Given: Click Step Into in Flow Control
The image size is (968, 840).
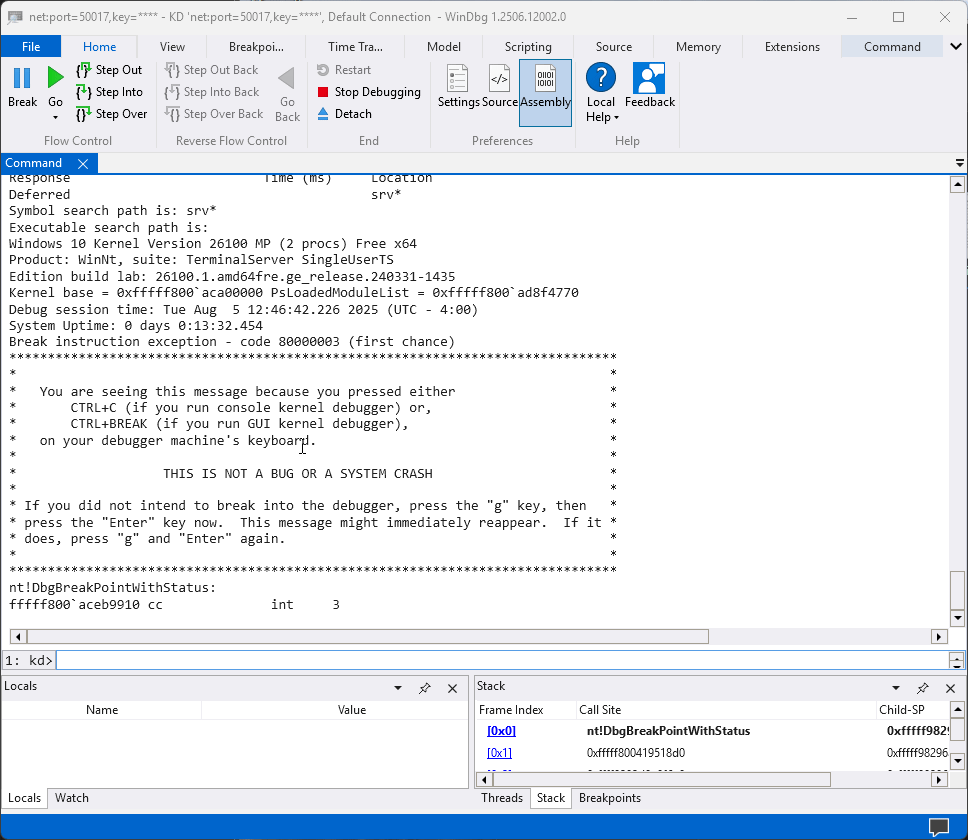Looking at the screenshot, I should [109, 92].
